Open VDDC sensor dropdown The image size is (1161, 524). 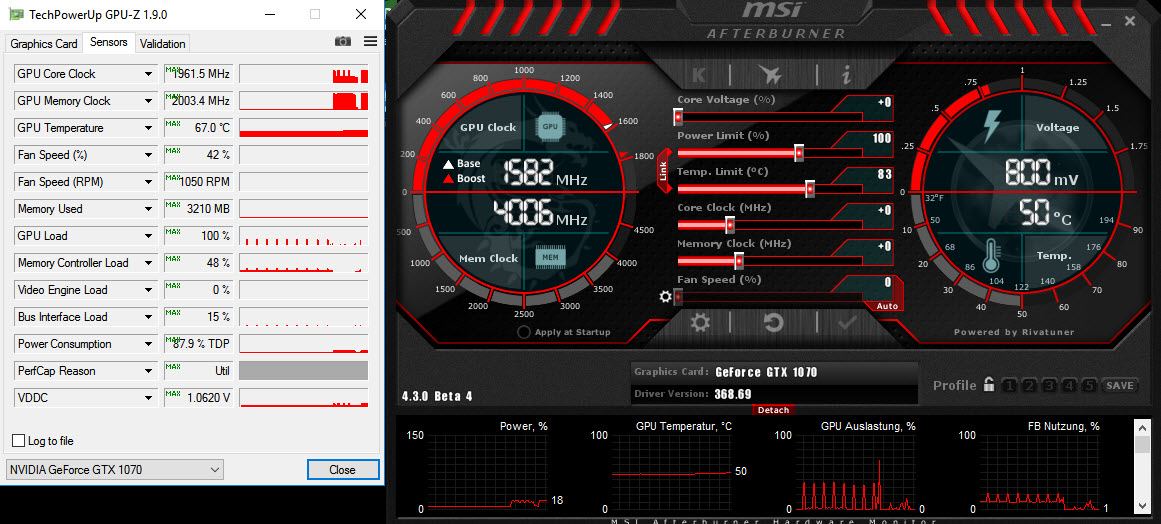pyautogui.click(x=148, y=398)
